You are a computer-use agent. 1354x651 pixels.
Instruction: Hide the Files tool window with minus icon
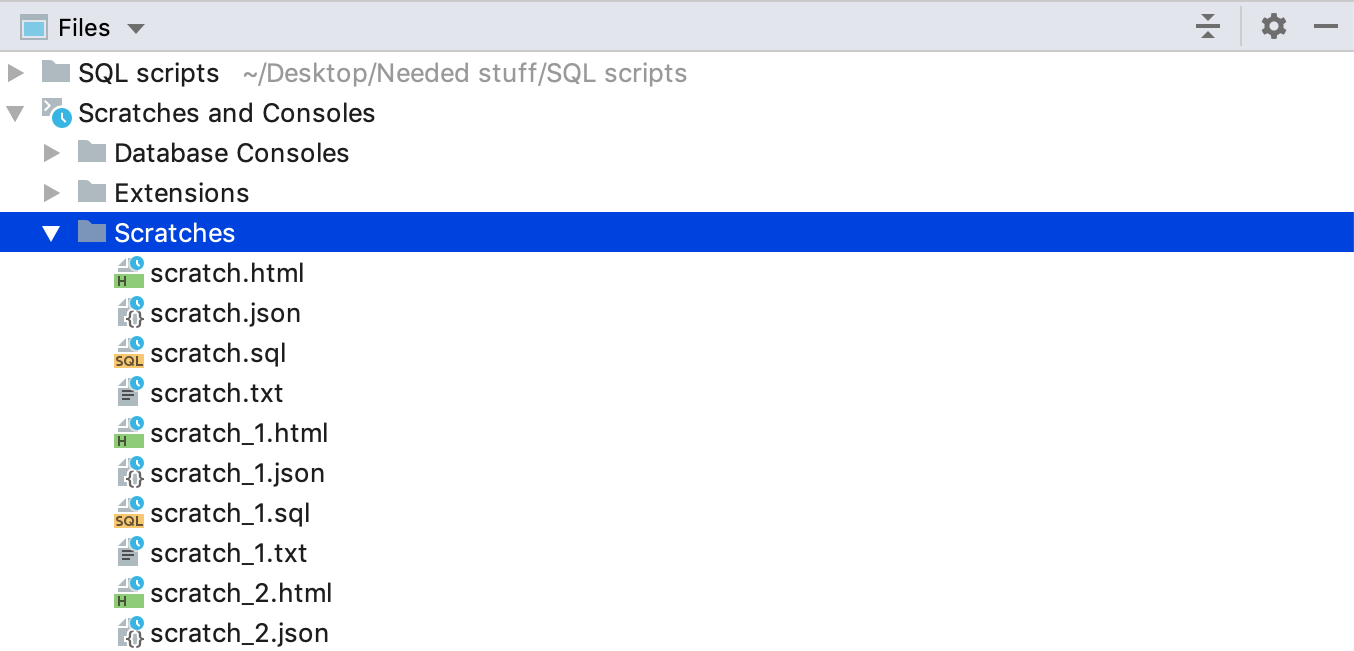point(1326,27)
